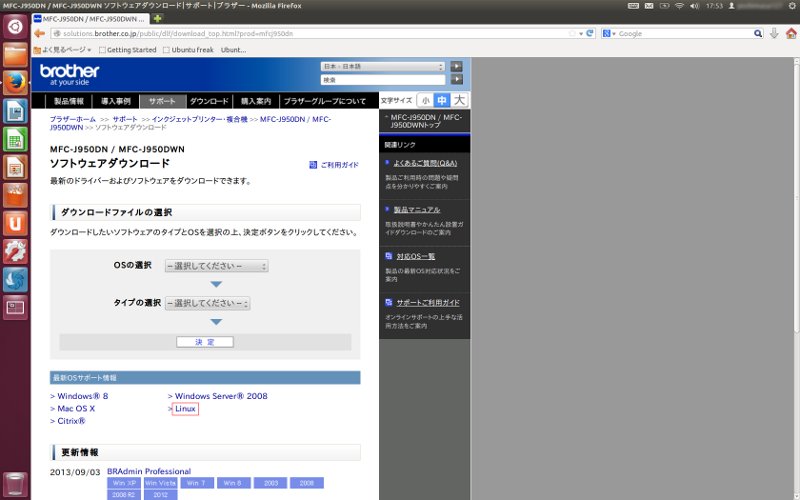Image resolution: width=800 pixels, height=500 pixels.
Task: Focus Brother site 検索 input field
Action: (383, 80)
